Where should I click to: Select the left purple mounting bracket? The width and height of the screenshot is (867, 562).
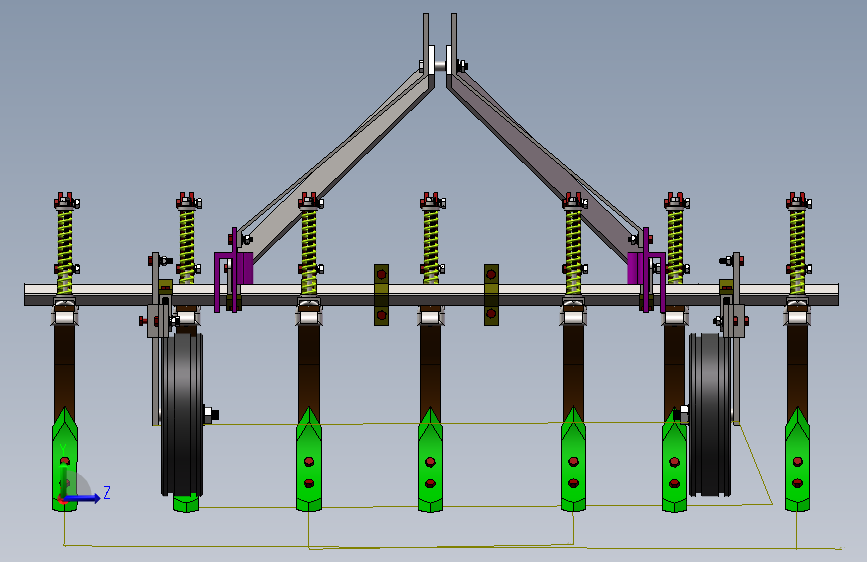(233, 270)
